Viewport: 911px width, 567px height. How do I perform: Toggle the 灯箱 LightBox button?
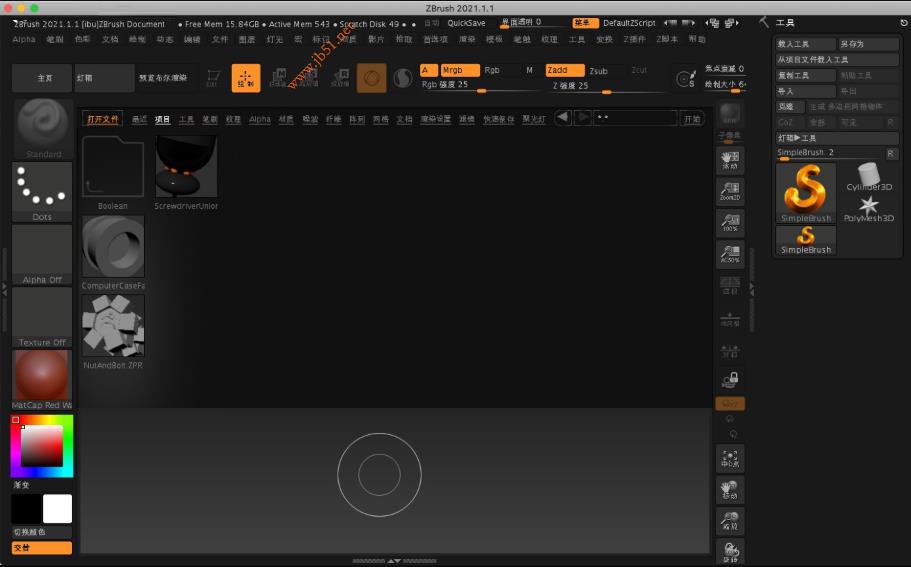[x=105, y=78]
